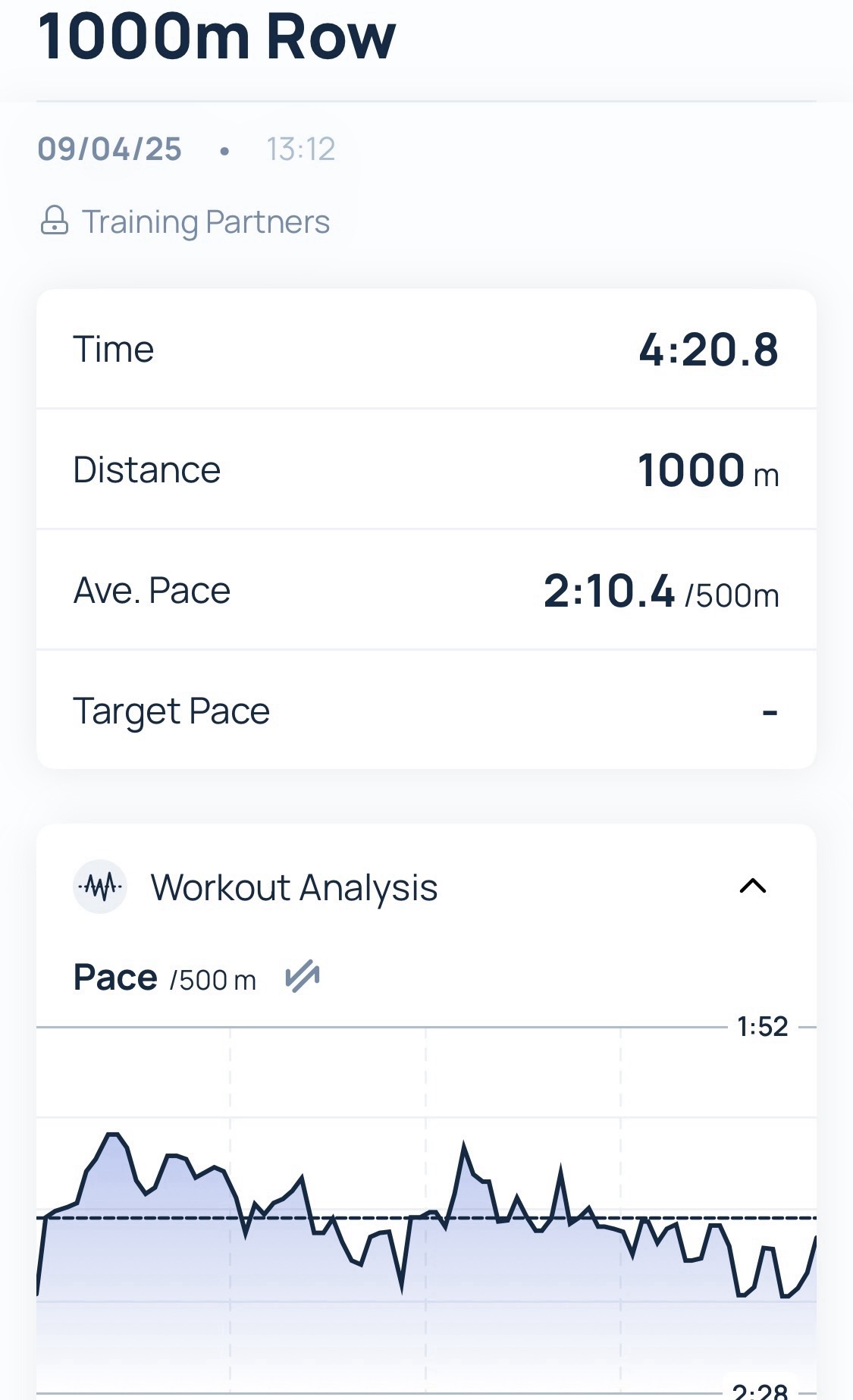Click the Workout Analysis heading text
853x1400 pixels.
[x=294, y=887]
